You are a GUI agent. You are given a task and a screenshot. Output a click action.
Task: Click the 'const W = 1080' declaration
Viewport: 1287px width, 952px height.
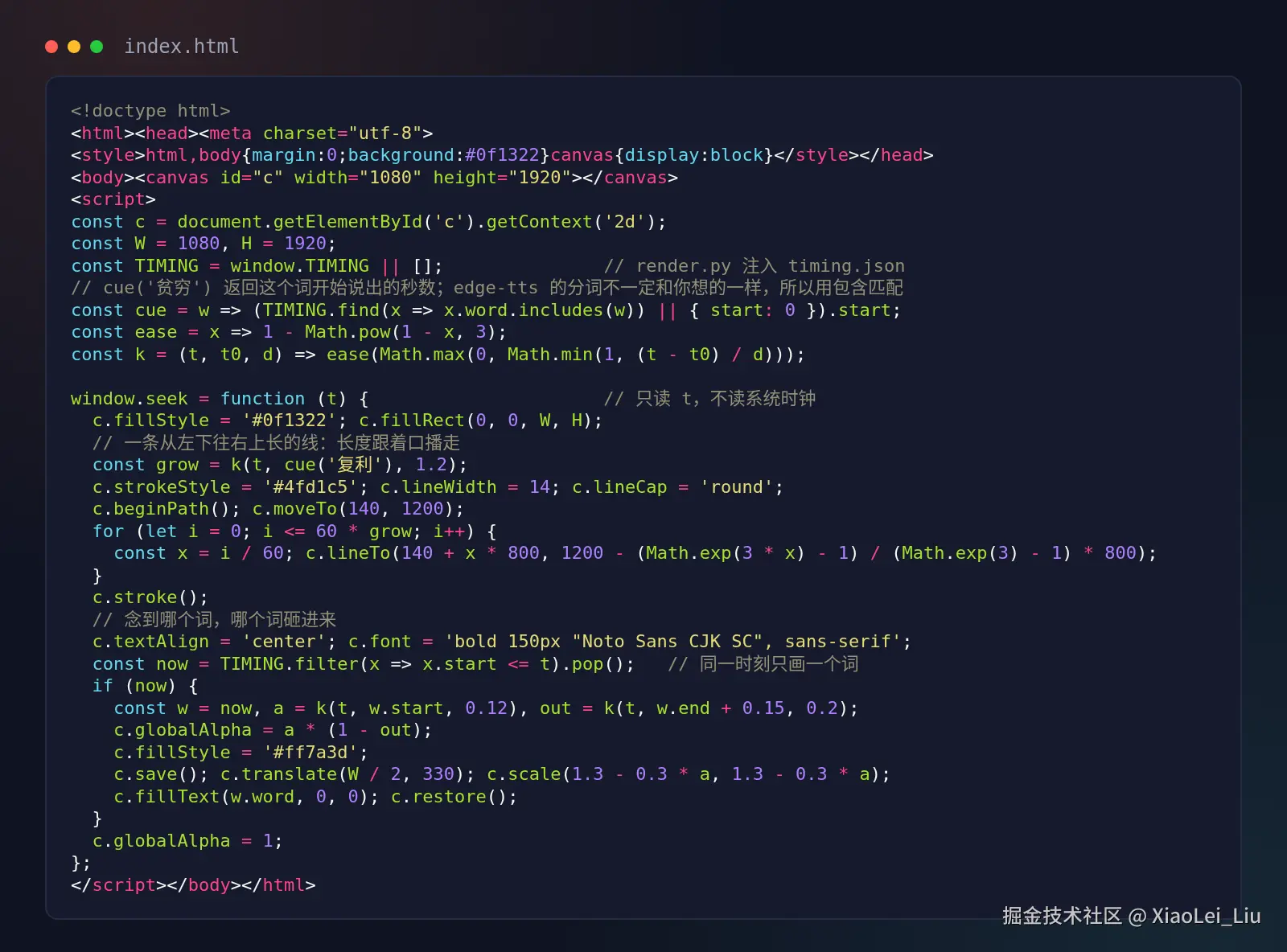point(145,244)
